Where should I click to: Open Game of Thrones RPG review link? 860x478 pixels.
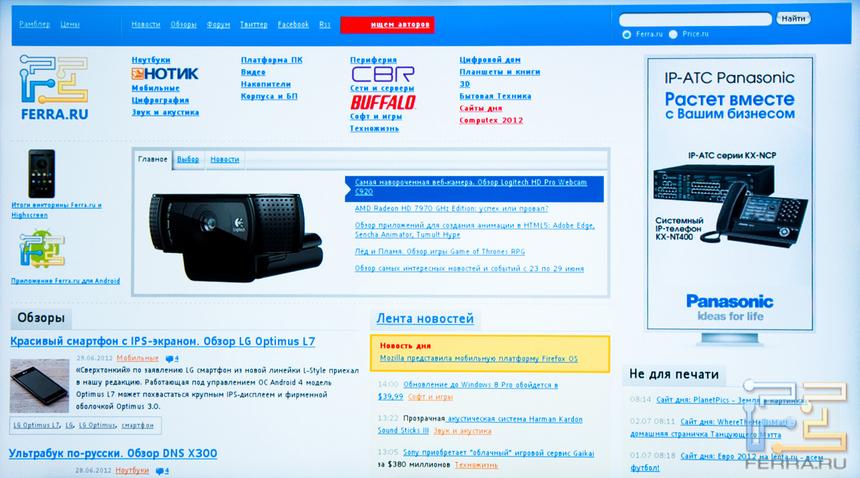click(439, 252)
